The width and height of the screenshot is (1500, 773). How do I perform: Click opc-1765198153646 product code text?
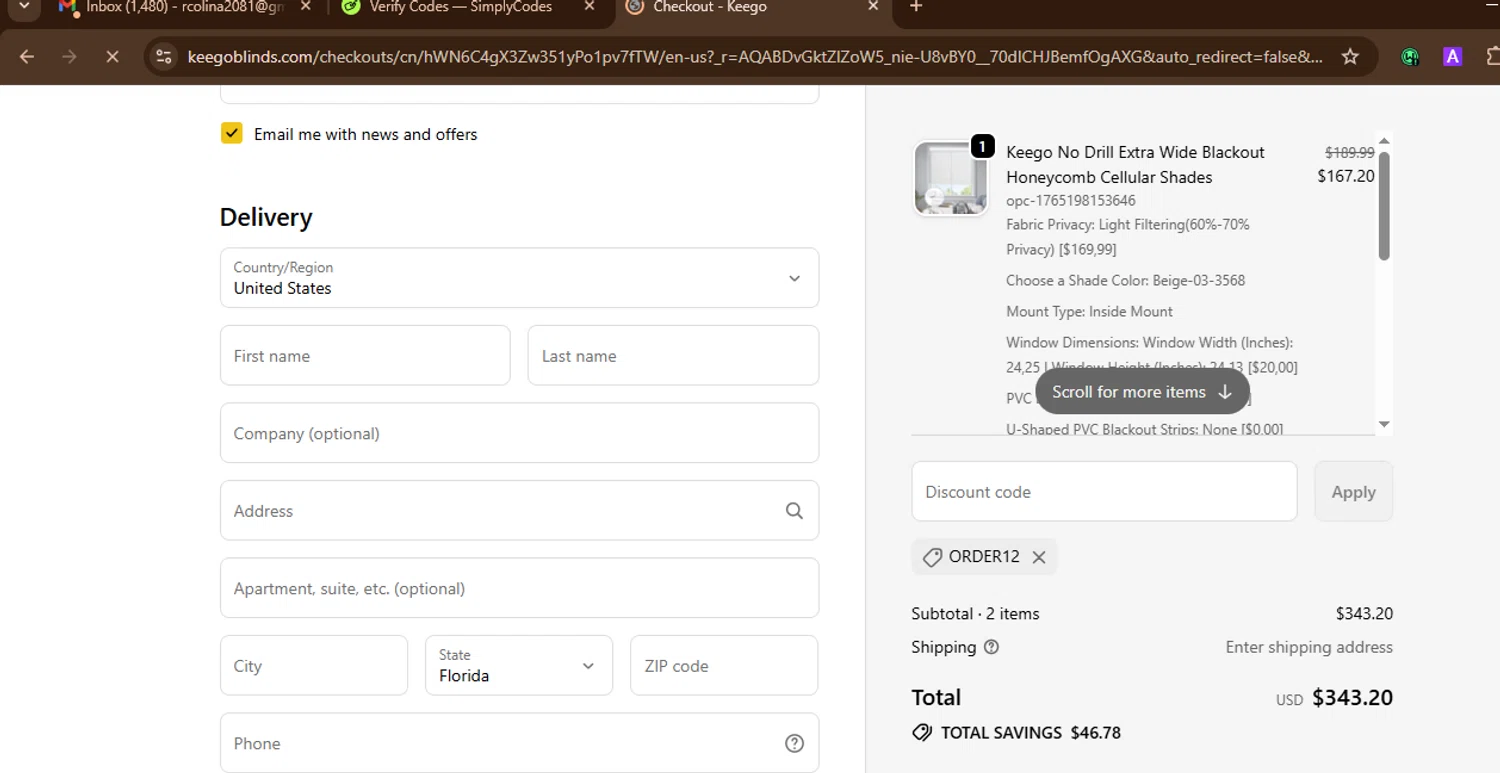[1071, 200]
